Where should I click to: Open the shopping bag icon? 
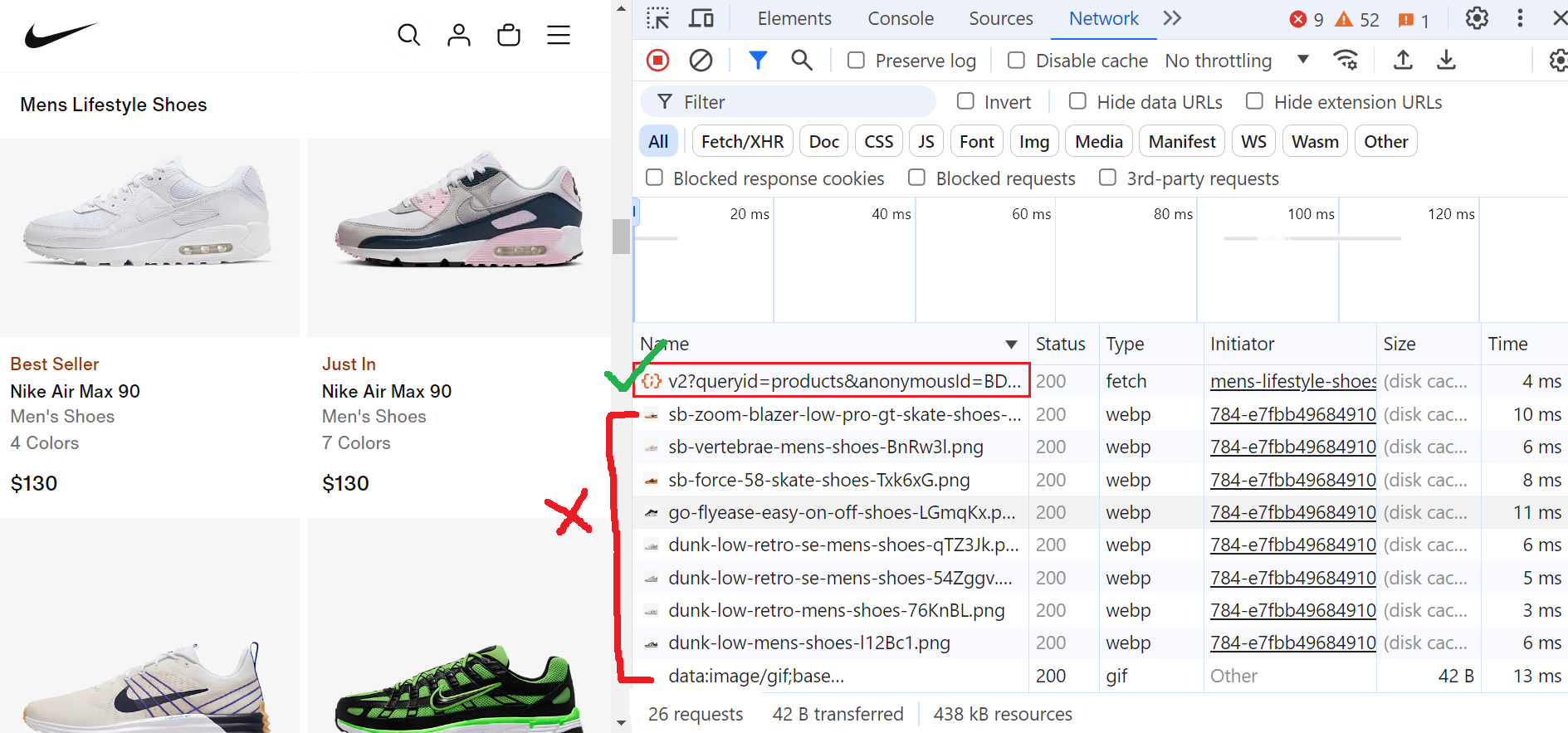tap(509, 35)
